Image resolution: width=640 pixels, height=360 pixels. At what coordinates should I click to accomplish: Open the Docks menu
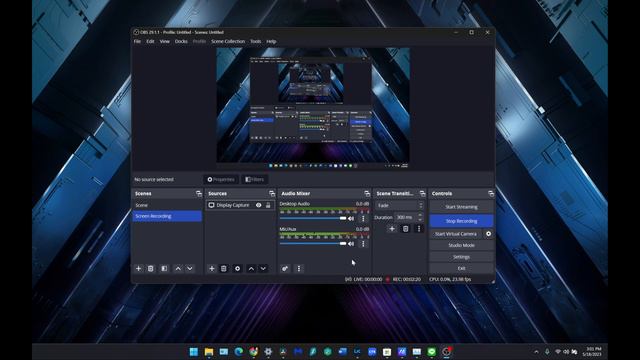tap(181, 41)
